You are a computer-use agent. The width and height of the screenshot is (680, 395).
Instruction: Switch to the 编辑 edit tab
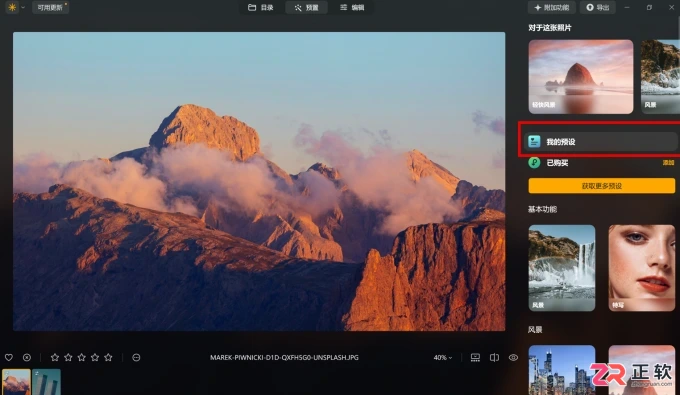(x=352, y=7)
